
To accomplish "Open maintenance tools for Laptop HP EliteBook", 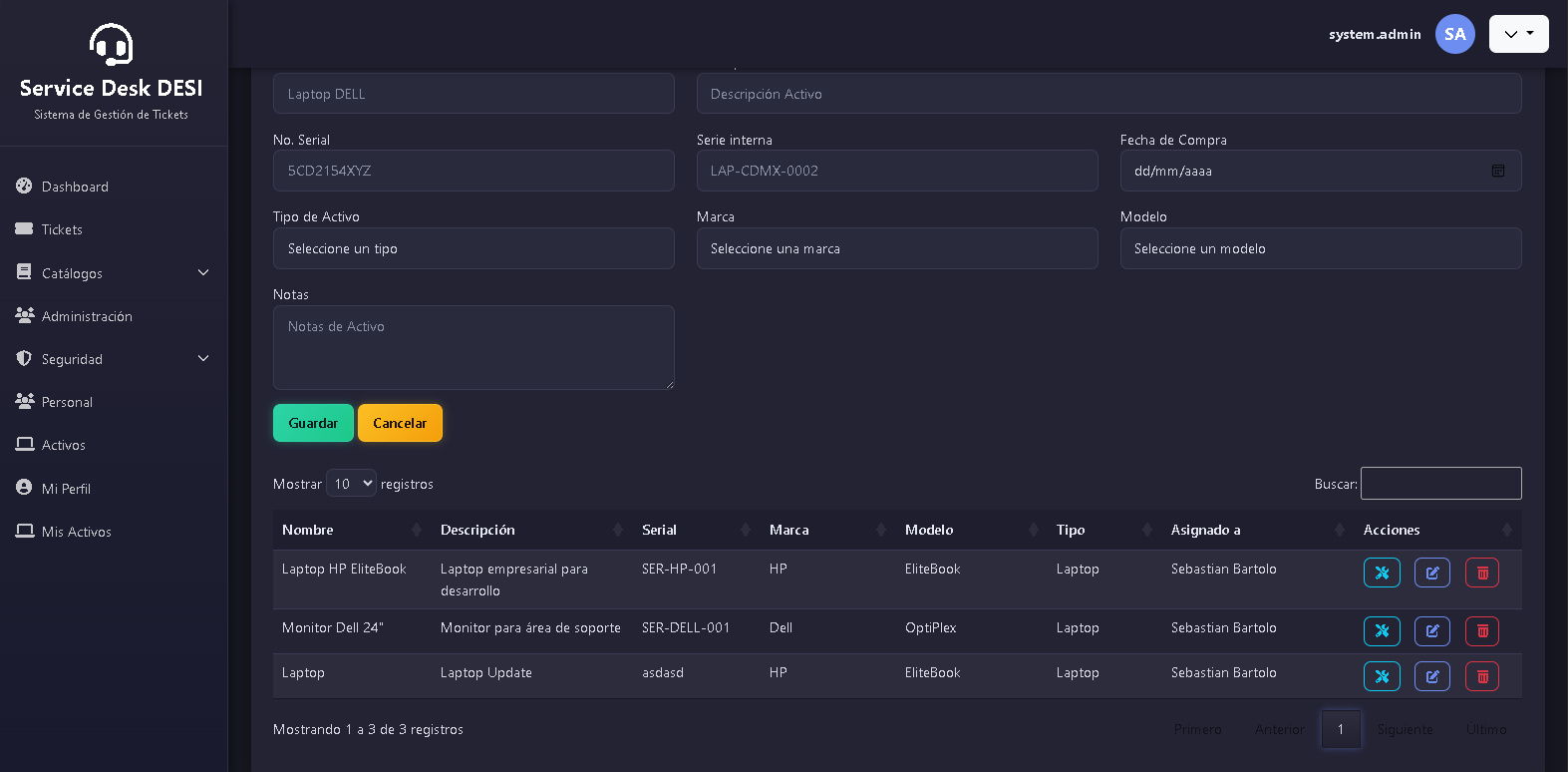I will pos(1382,573).
